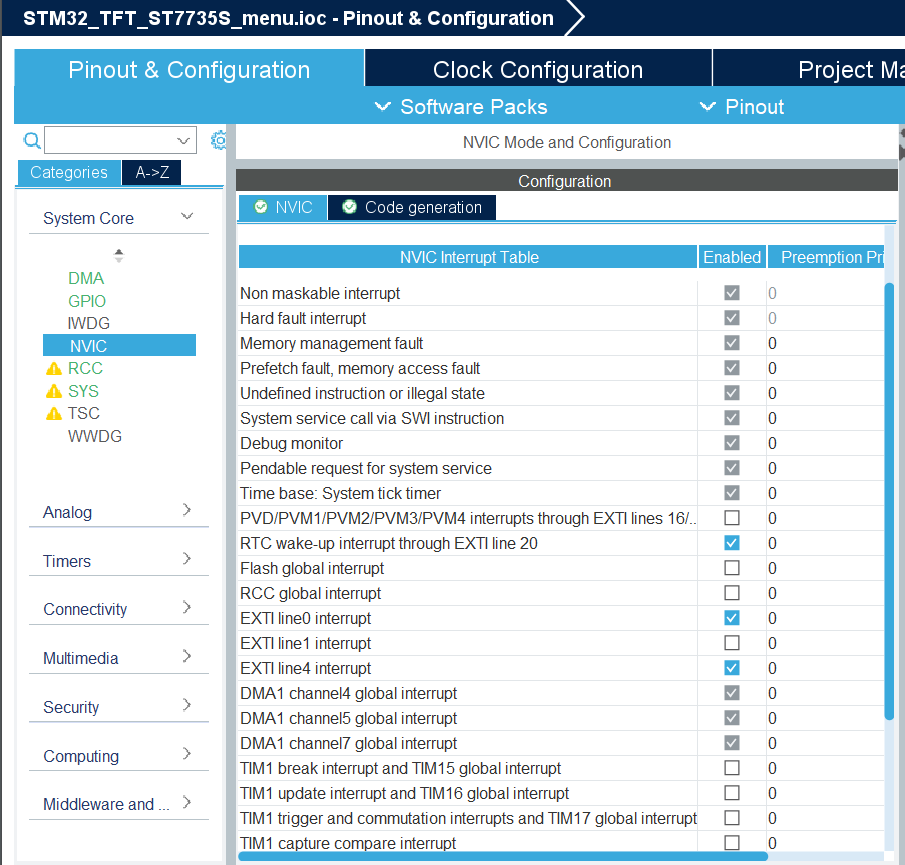Click the TSC warning triangle icon
This screenshot has width=905, height=865.
[x=54, y=414]
